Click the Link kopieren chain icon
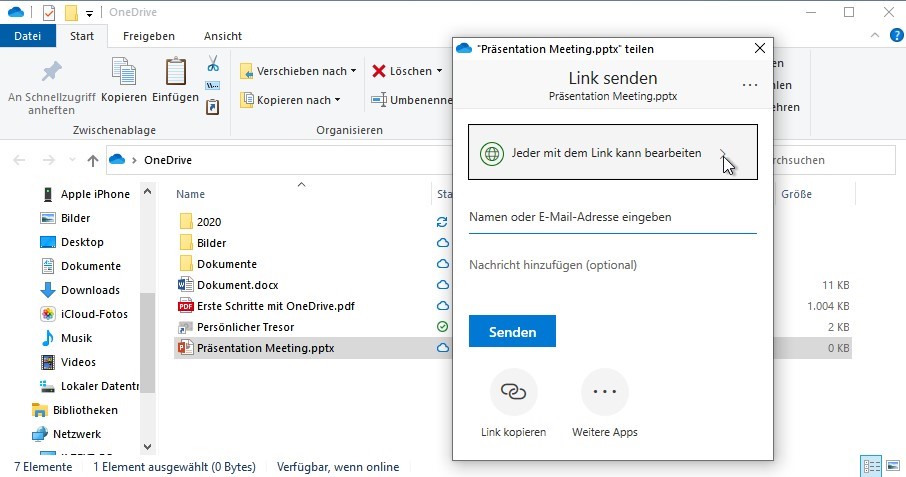 (513, 392)
